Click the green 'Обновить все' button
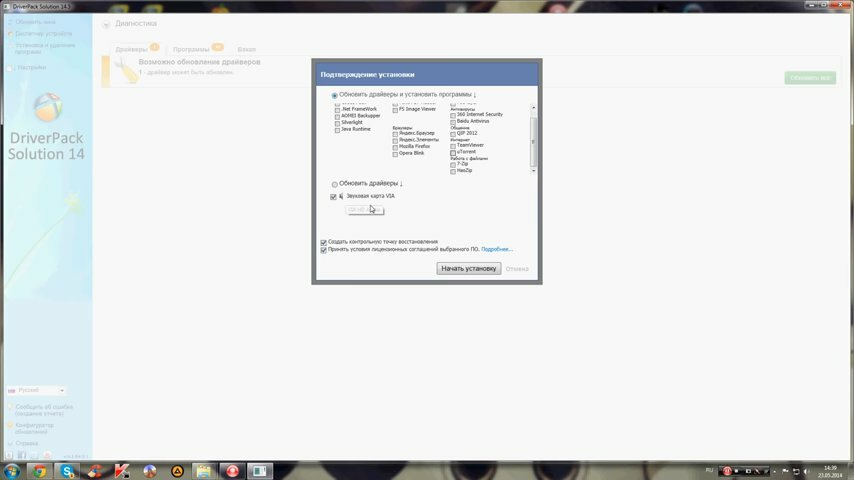 810,78
